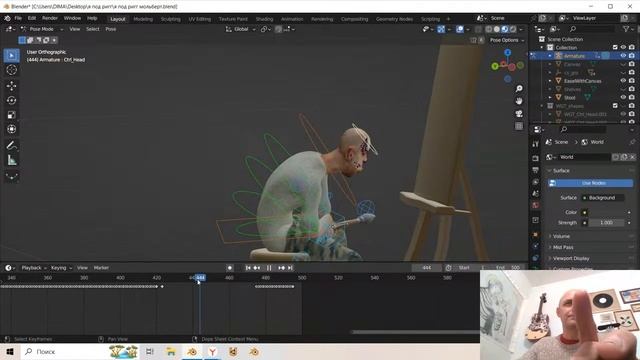The width and height of the screenshot is (640, 360).
Task: Toggle auto keying record button
Action: pos(230,268)
